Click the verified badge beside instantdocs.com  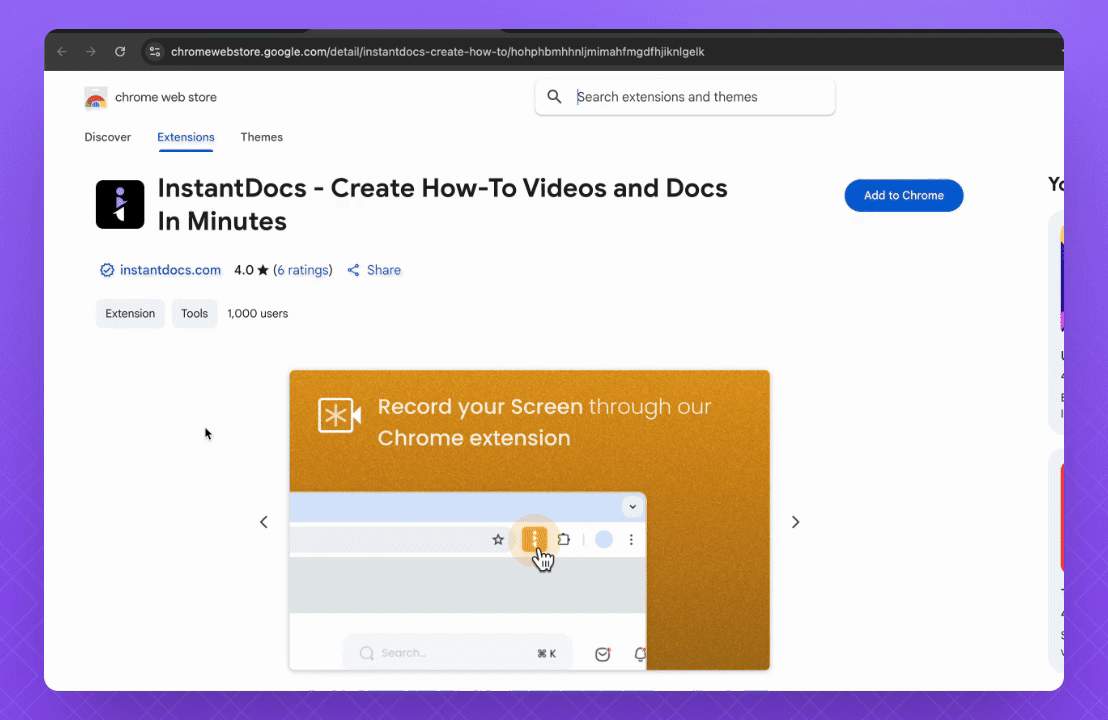tap(107, 270)
